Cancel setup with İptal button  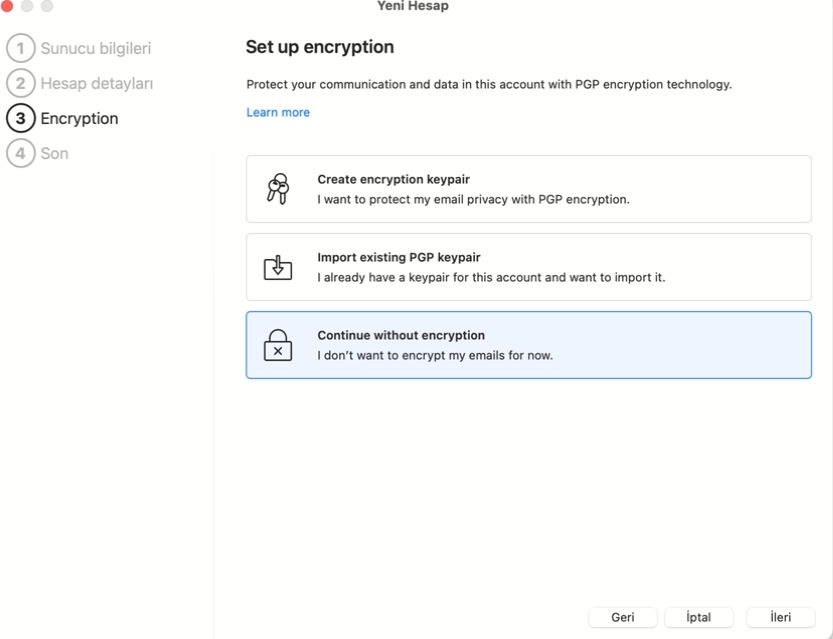[699, 617]
